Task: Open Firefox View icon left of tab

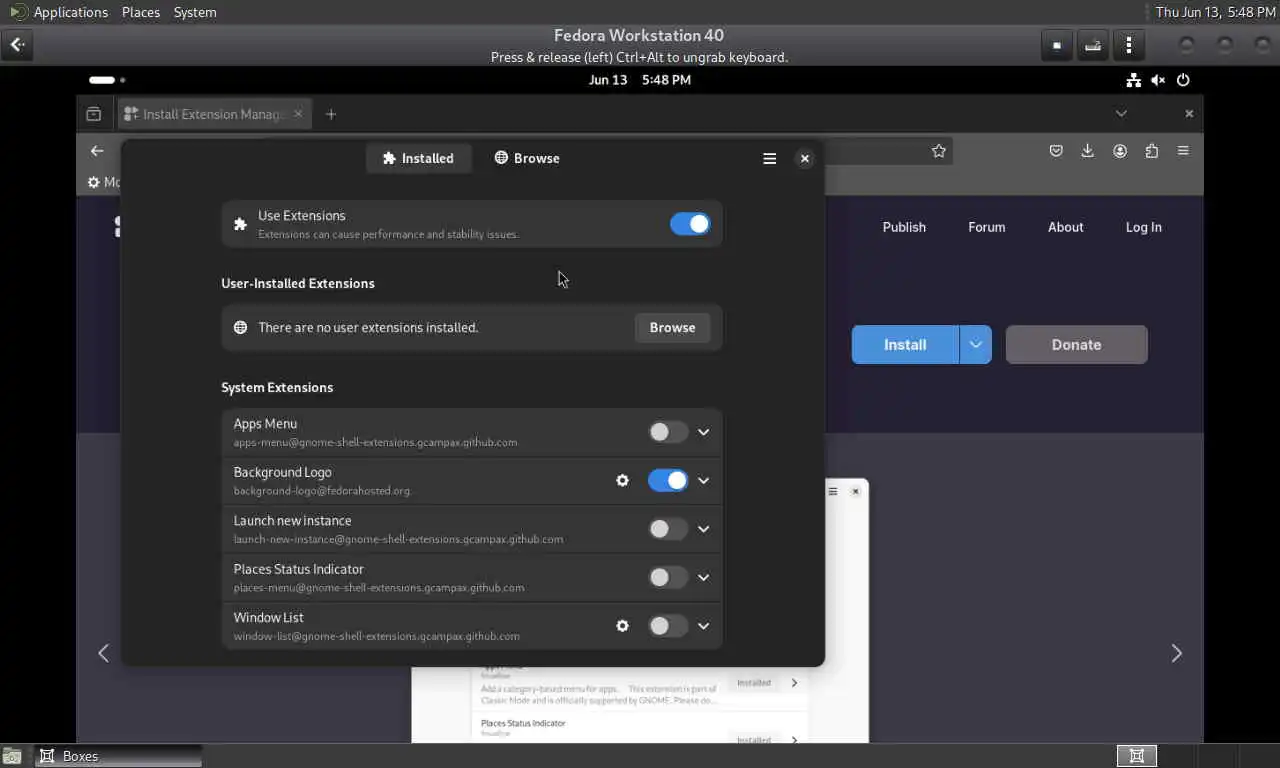Action: click(x=94, y=114)
